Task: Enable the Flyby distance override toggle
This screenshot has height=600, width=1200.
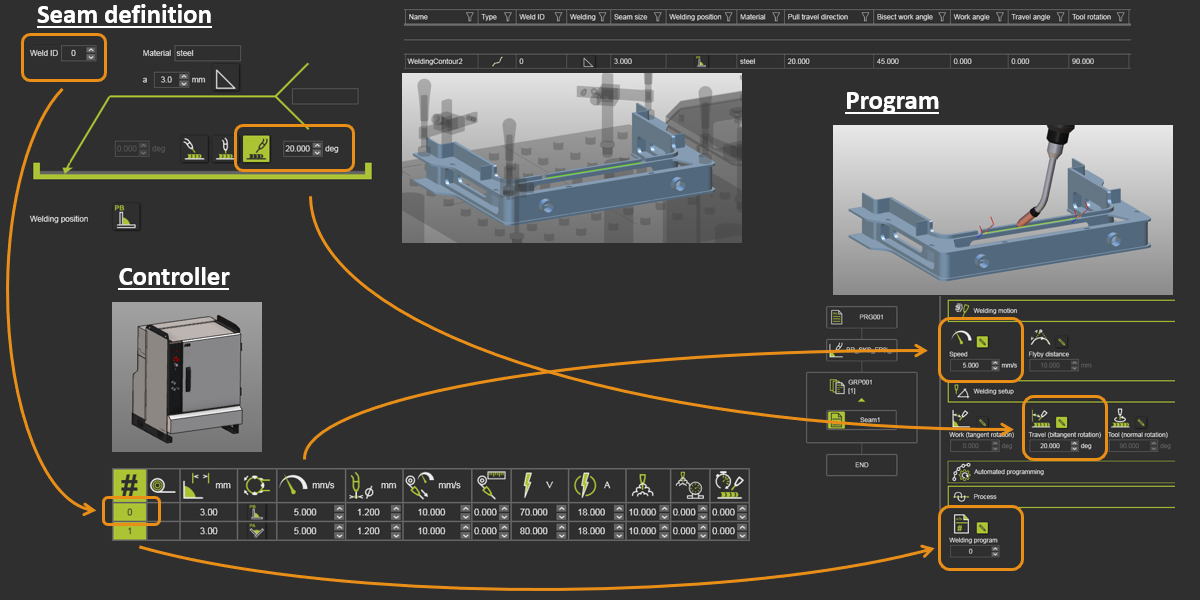Action: tap(1062, 341)
